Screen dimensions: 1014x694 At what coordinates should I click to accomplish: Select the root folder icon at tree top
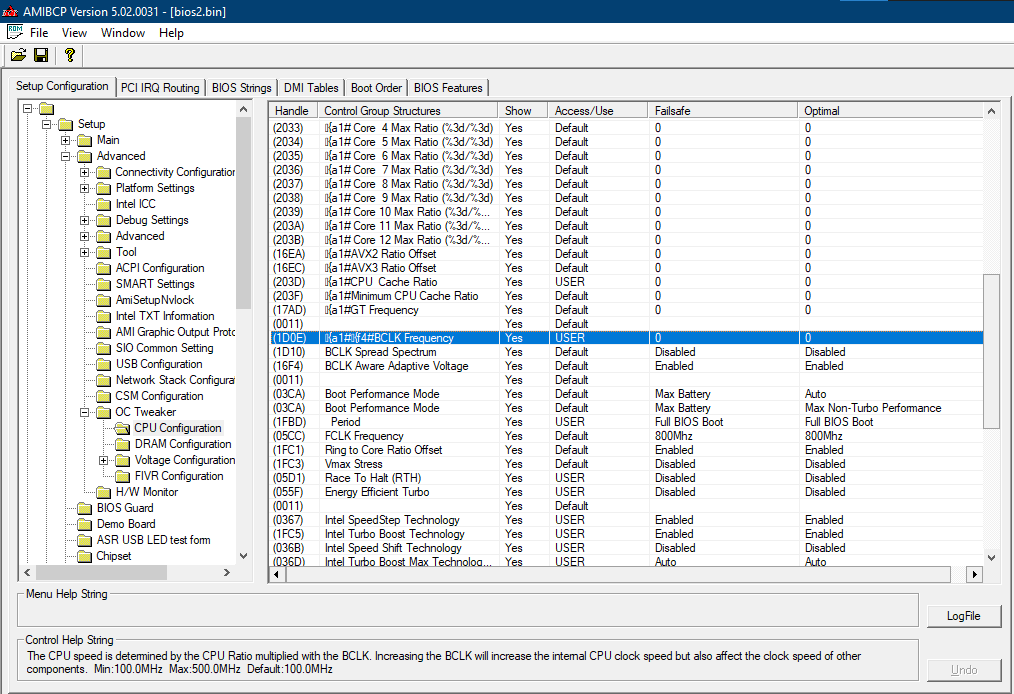(47, 108)
